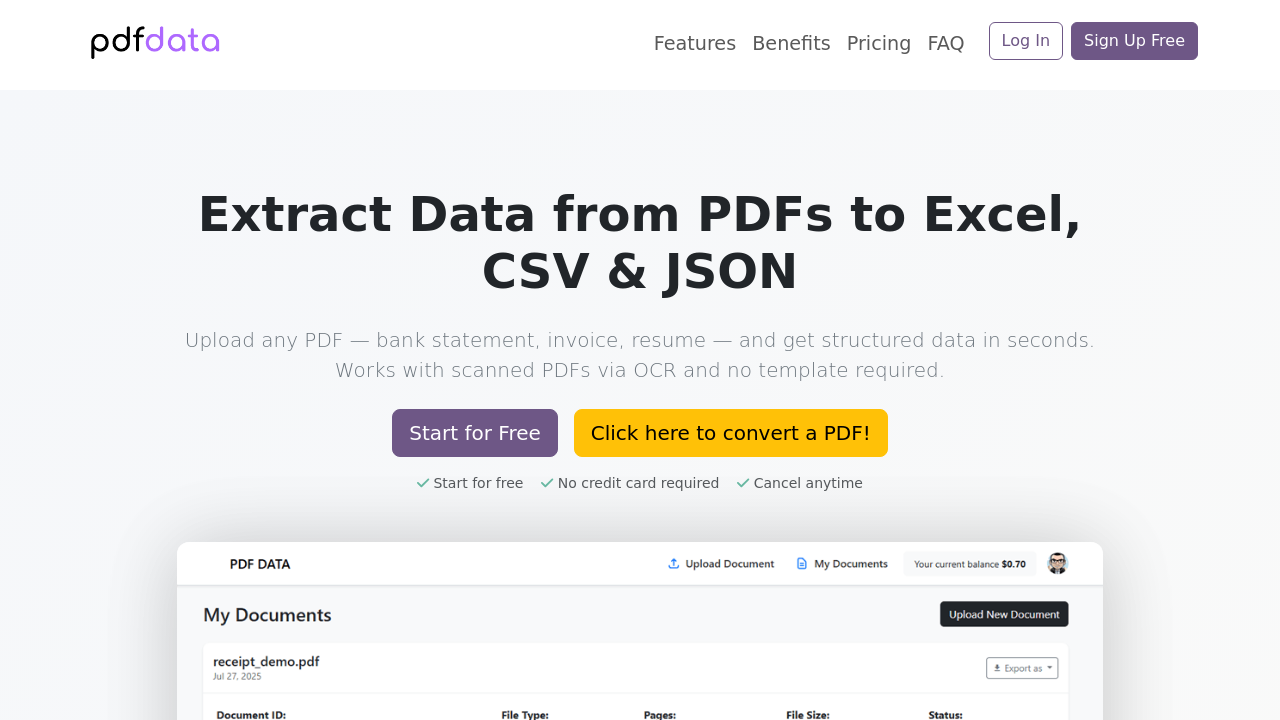The height and width of the screenshot is (720, 1280).
Task: Click Upload New Document in the preview
Action: coord(1004,613)
